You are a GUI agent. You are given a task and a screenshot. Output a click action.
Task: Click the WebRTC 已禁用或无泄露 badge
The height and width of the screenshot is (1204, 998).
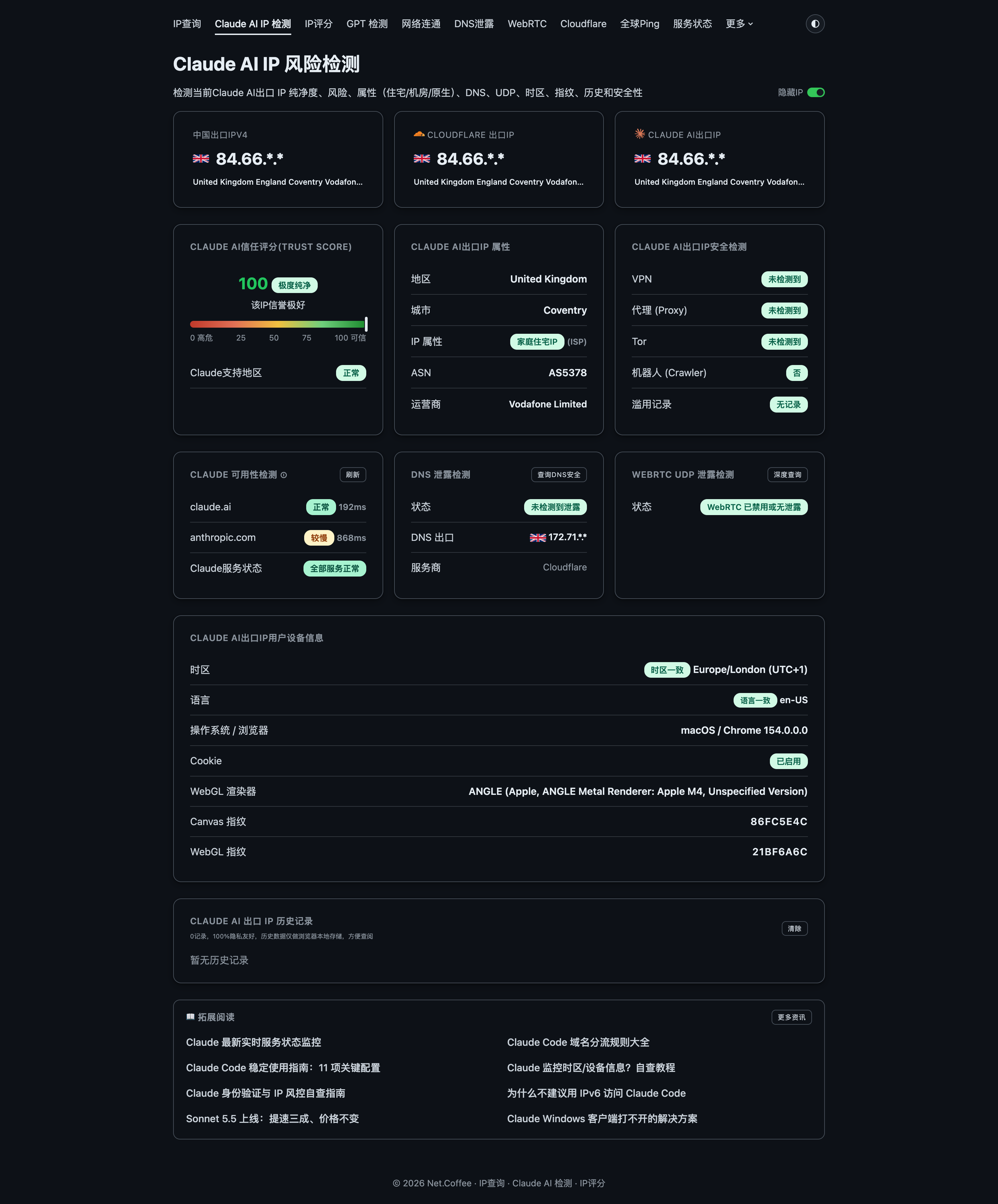point(754,507)
